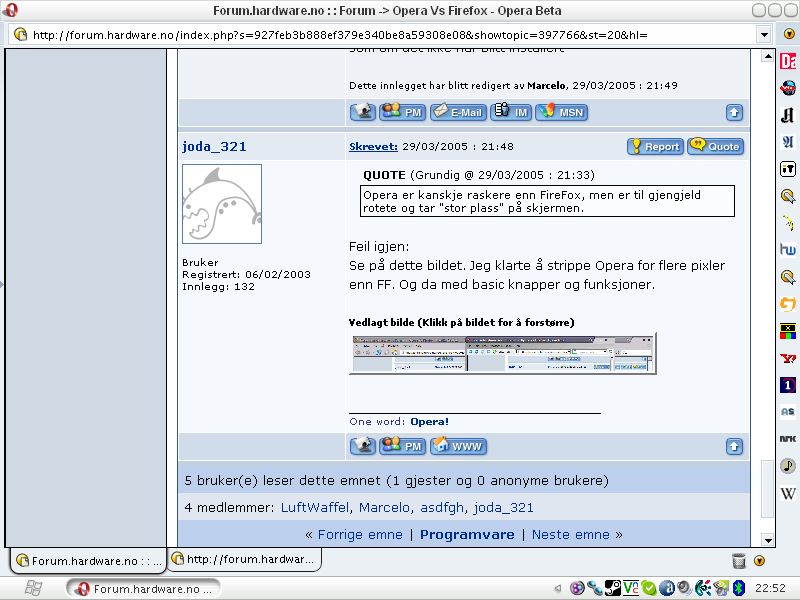This screenshot has width=800, height=600.
Task: Click the vertical scrollbar thumb
Action: pos(767,489)
